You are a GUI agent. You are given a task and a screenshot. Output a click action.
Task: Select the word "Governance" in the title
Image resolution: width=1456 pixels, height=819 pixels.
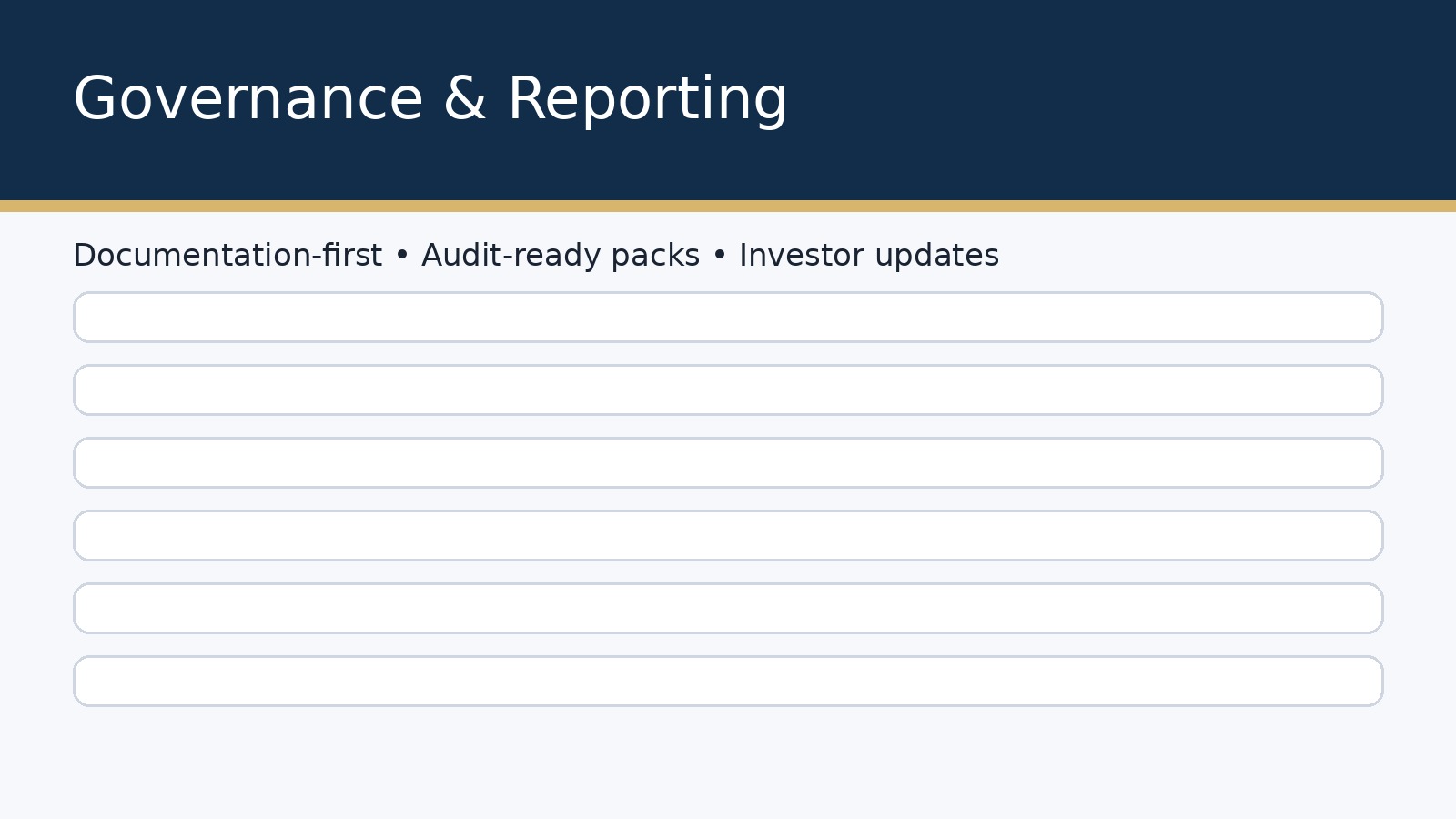pyautogui.click(x=248, y=99)
